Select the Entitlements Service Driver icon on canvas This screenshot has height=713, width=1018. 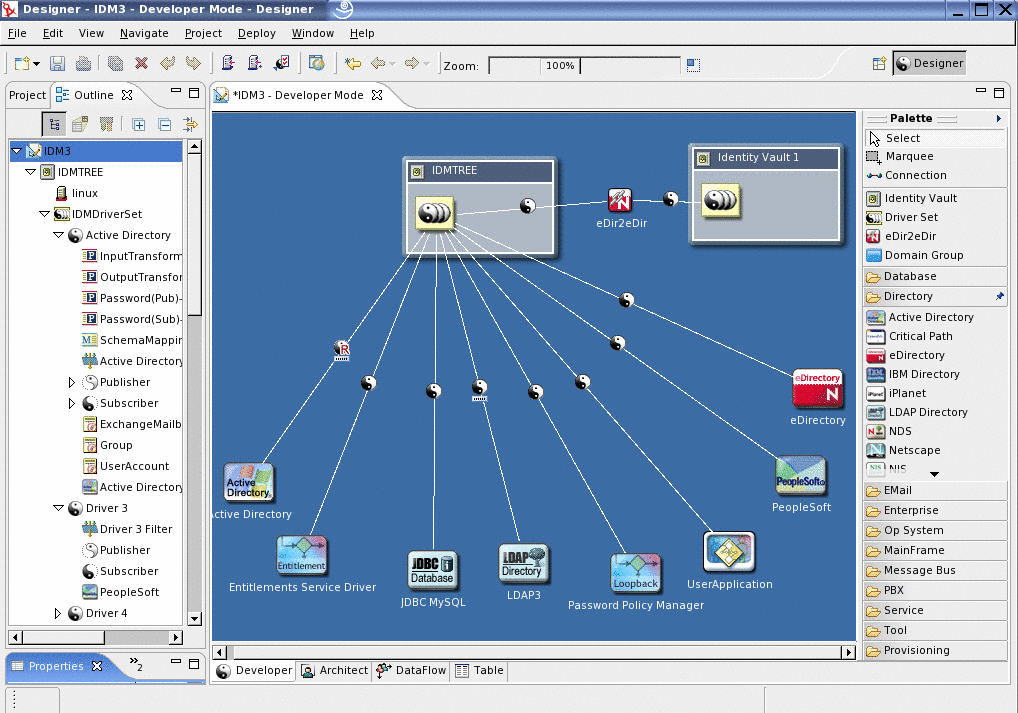pyautogui.click(x=302, y=555)
